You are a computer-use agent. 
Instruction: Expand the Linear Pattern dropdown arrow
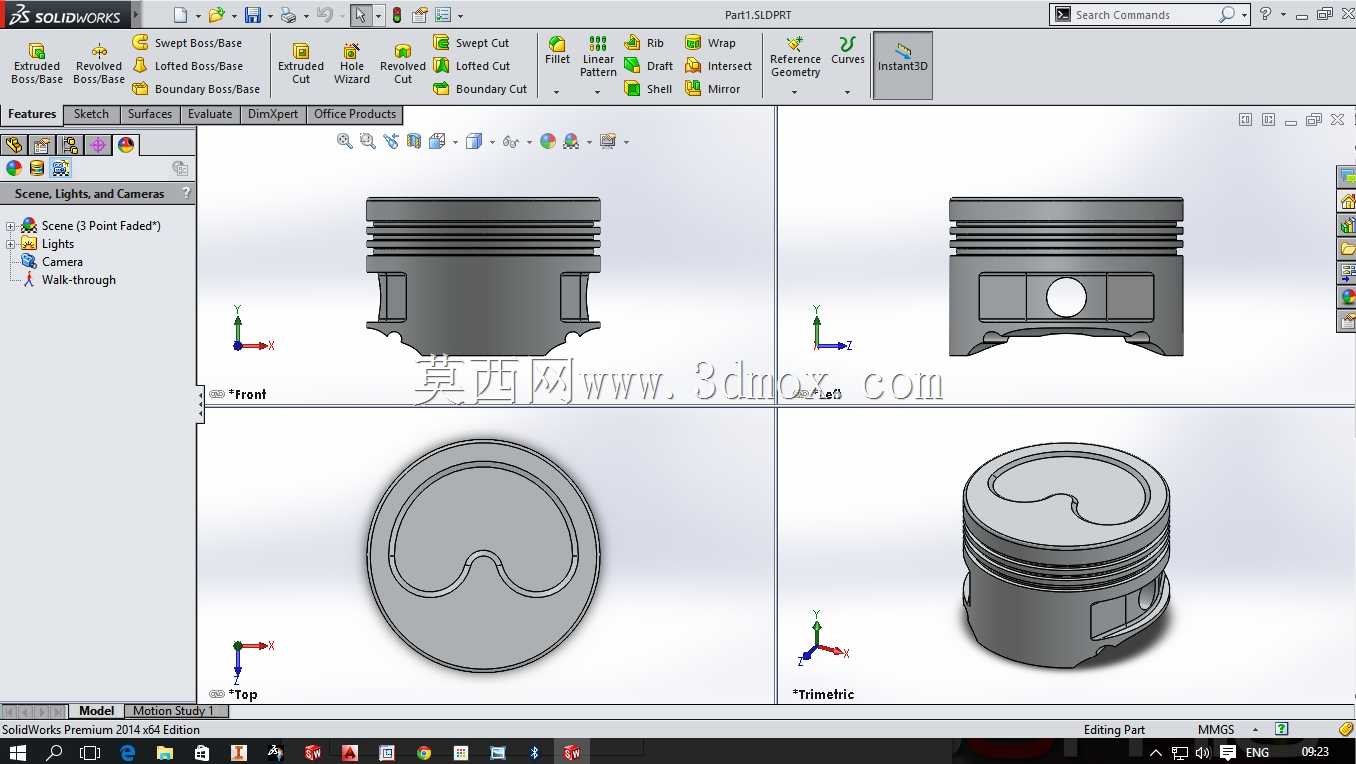(598, 92)
